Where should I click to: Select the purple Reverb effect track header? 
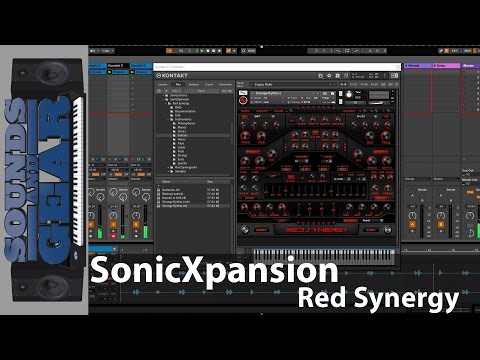[418, 66]
